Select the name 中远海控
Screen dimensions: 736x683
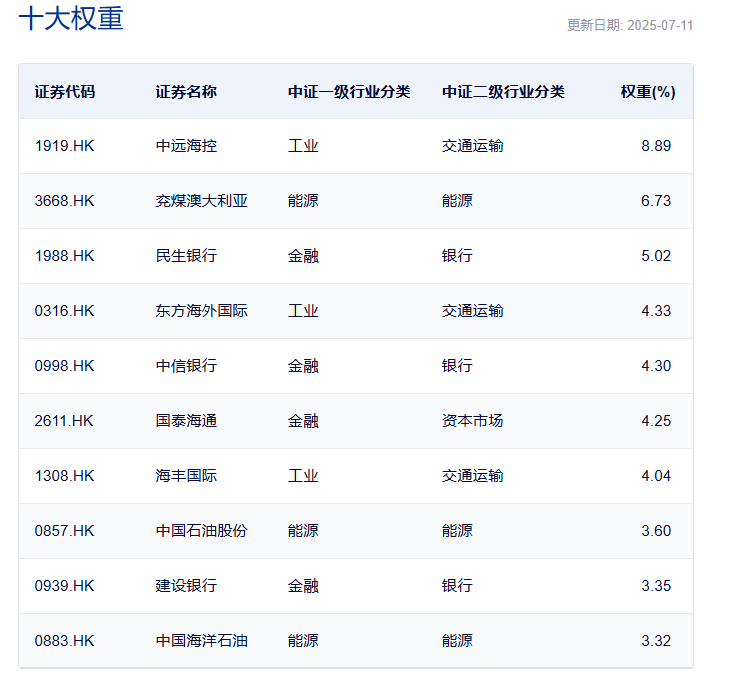(x=186, y=146)
